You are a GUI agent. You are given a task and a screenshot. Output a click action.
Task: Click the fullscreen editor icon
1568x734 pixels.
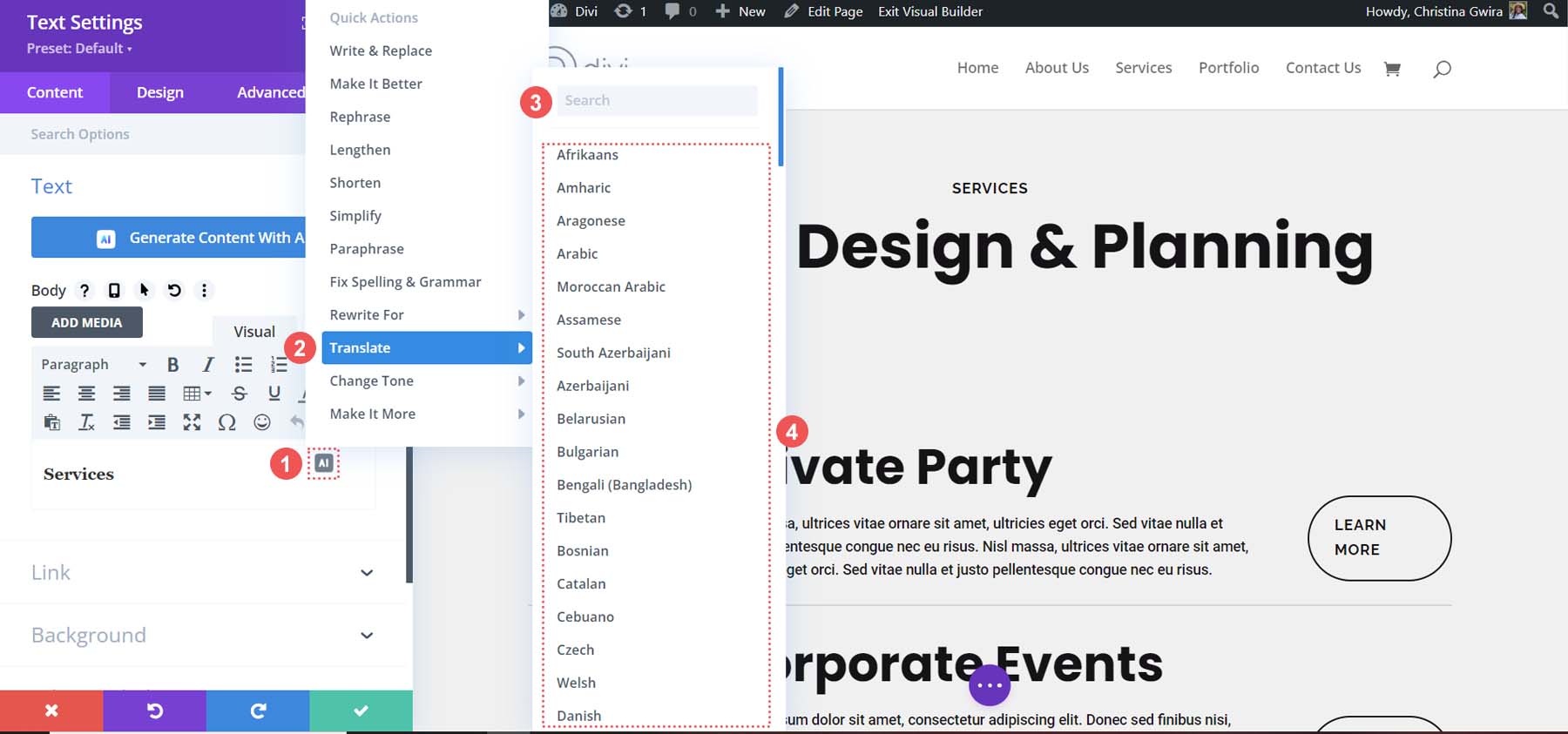pos(192,422)
